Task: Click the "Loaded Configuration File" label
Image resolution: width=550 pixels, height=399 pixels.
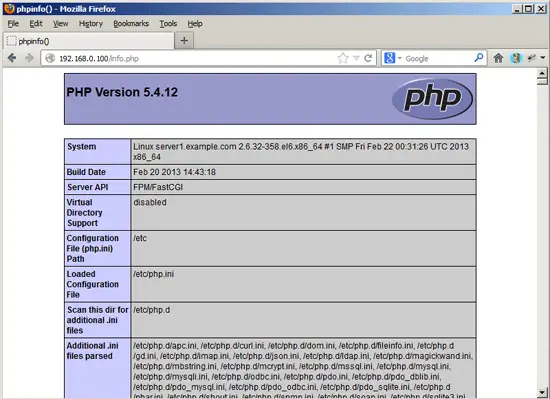Action: pyautogui.click(x=93, y=284)
